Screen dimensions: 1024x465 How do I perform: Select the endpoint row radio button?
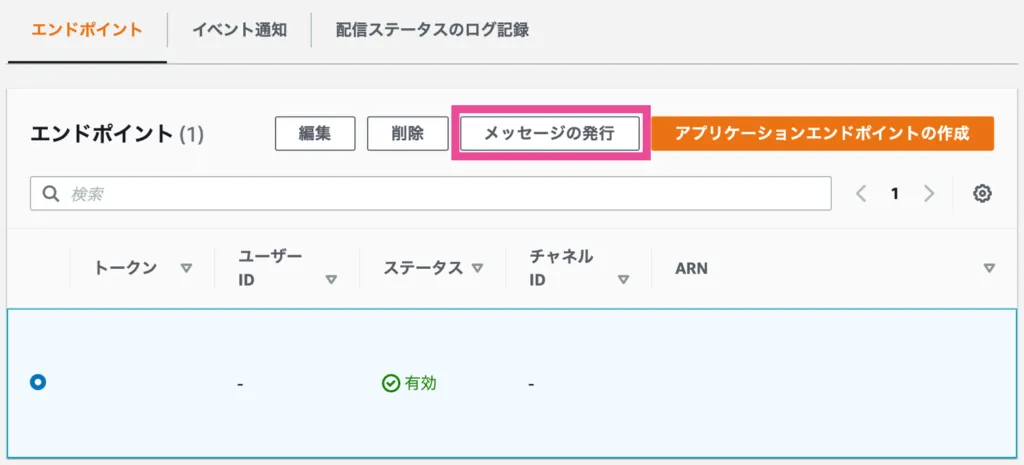pyautogui.click(x=38, y=382)
